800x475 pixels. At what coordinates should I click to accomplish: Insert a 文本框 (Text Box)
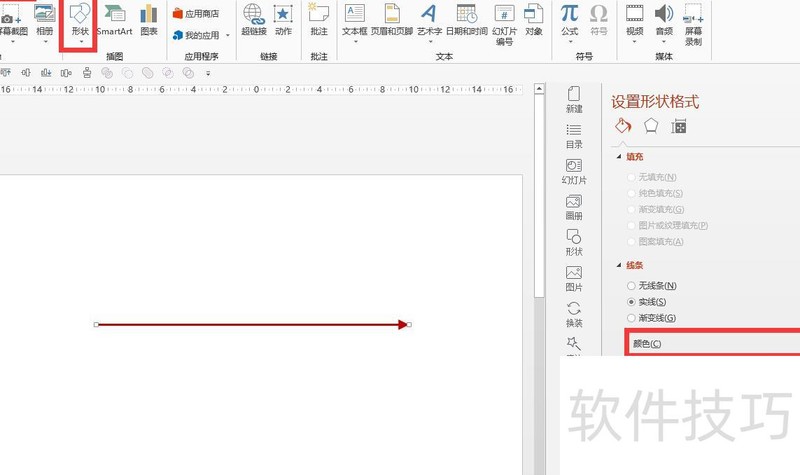354,21
